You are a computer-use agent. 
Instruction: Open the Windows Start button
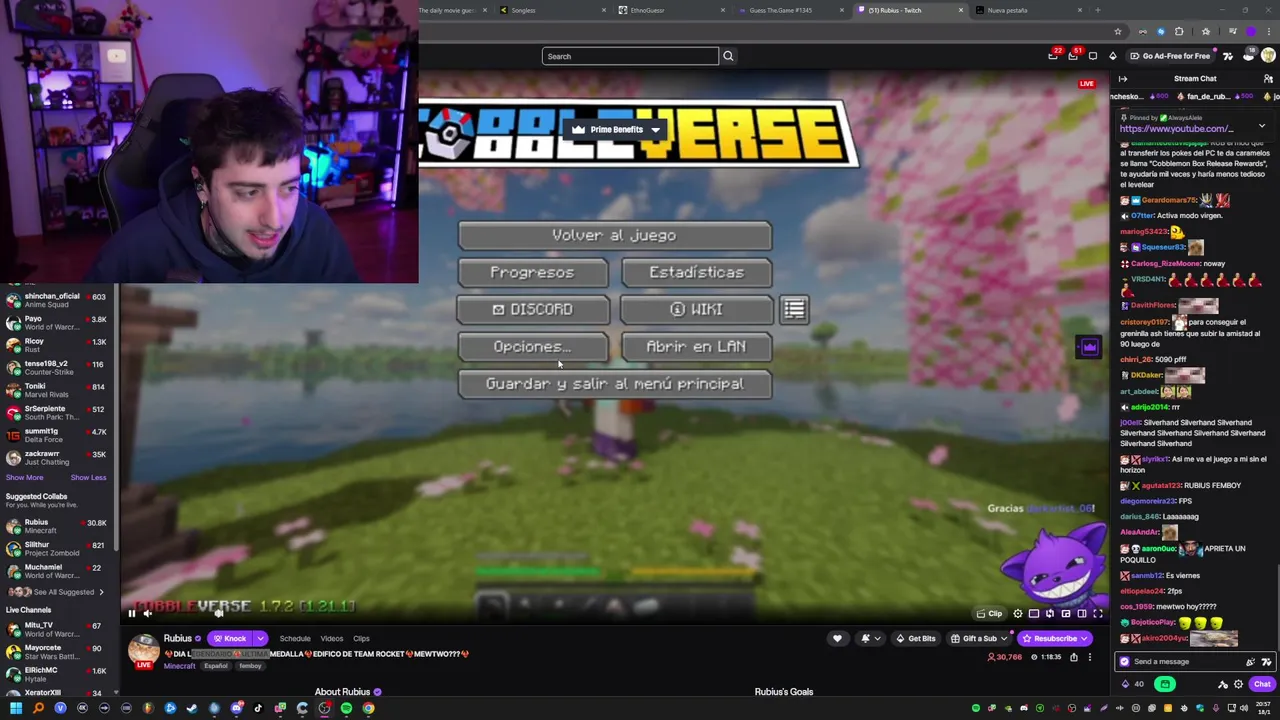[x=16, y=708]
